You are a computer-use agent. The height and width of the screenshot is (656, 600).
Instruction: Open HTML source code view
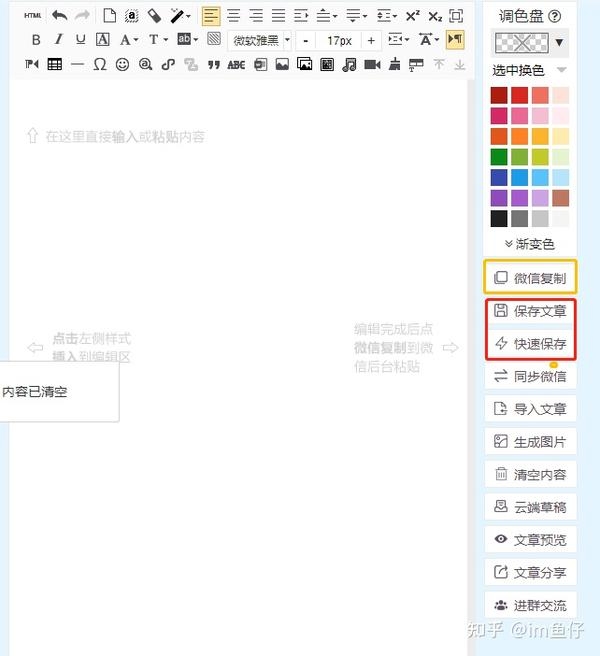click(32, 16)
